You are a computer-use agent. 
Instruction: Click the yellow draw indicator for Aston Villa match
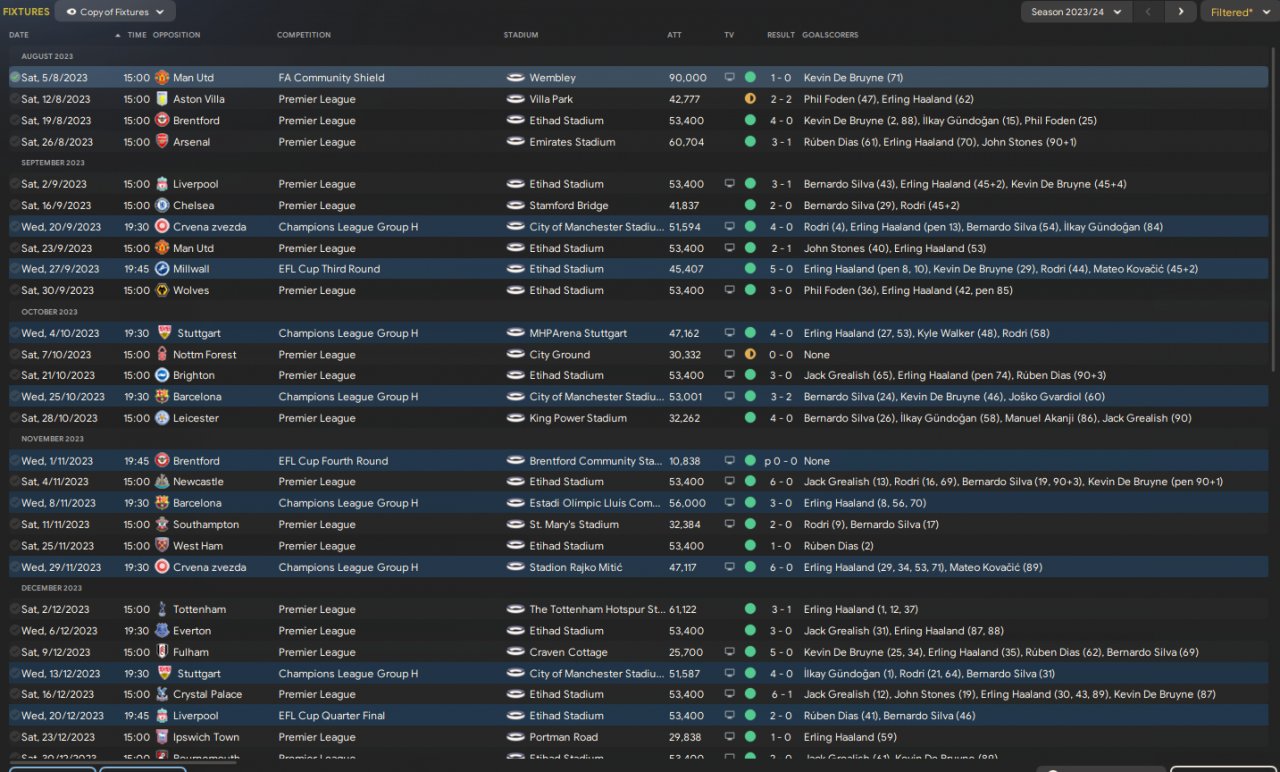coord(750,99)
